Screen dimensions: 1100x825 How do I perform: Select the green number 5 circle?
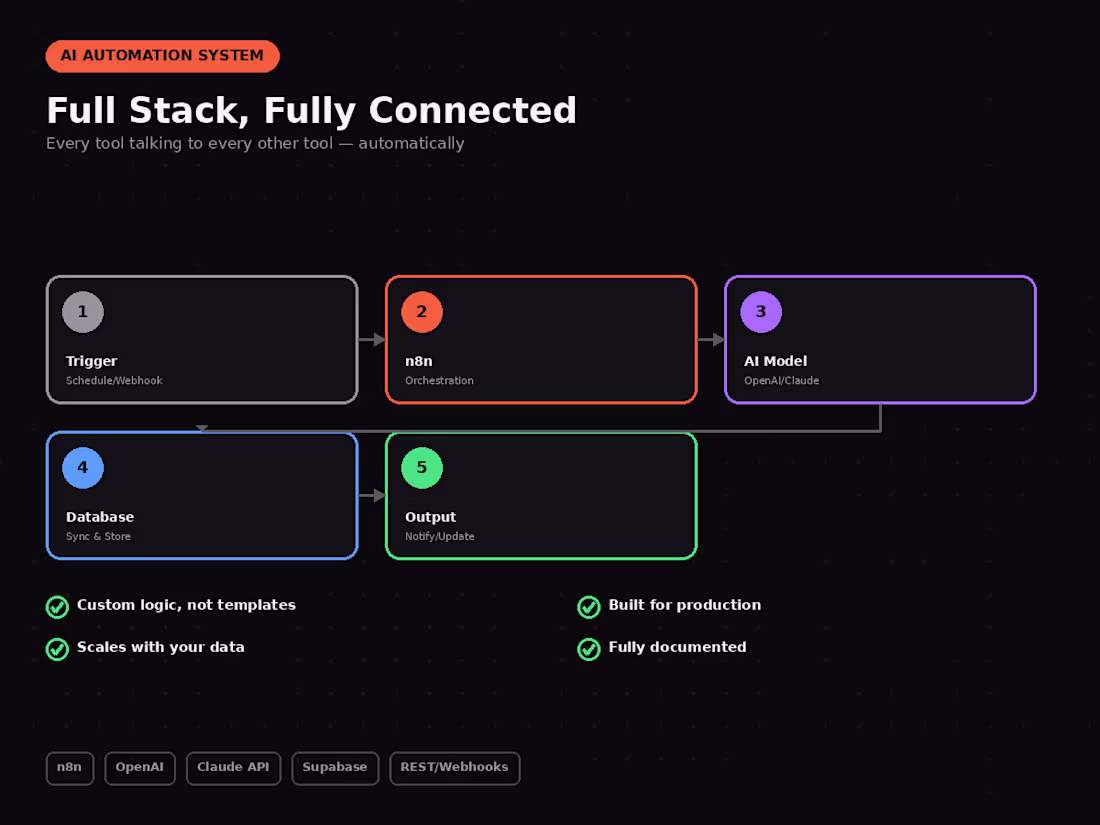[x=422, y=467]
